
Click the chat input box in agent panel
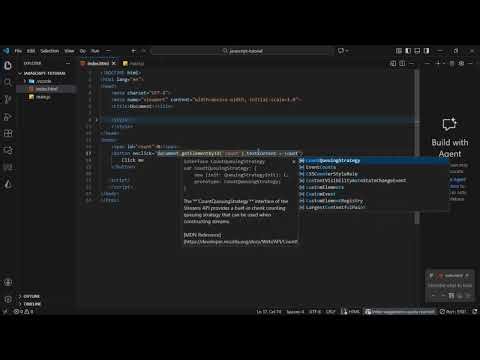pyautogui.click(x=450, y=285)
